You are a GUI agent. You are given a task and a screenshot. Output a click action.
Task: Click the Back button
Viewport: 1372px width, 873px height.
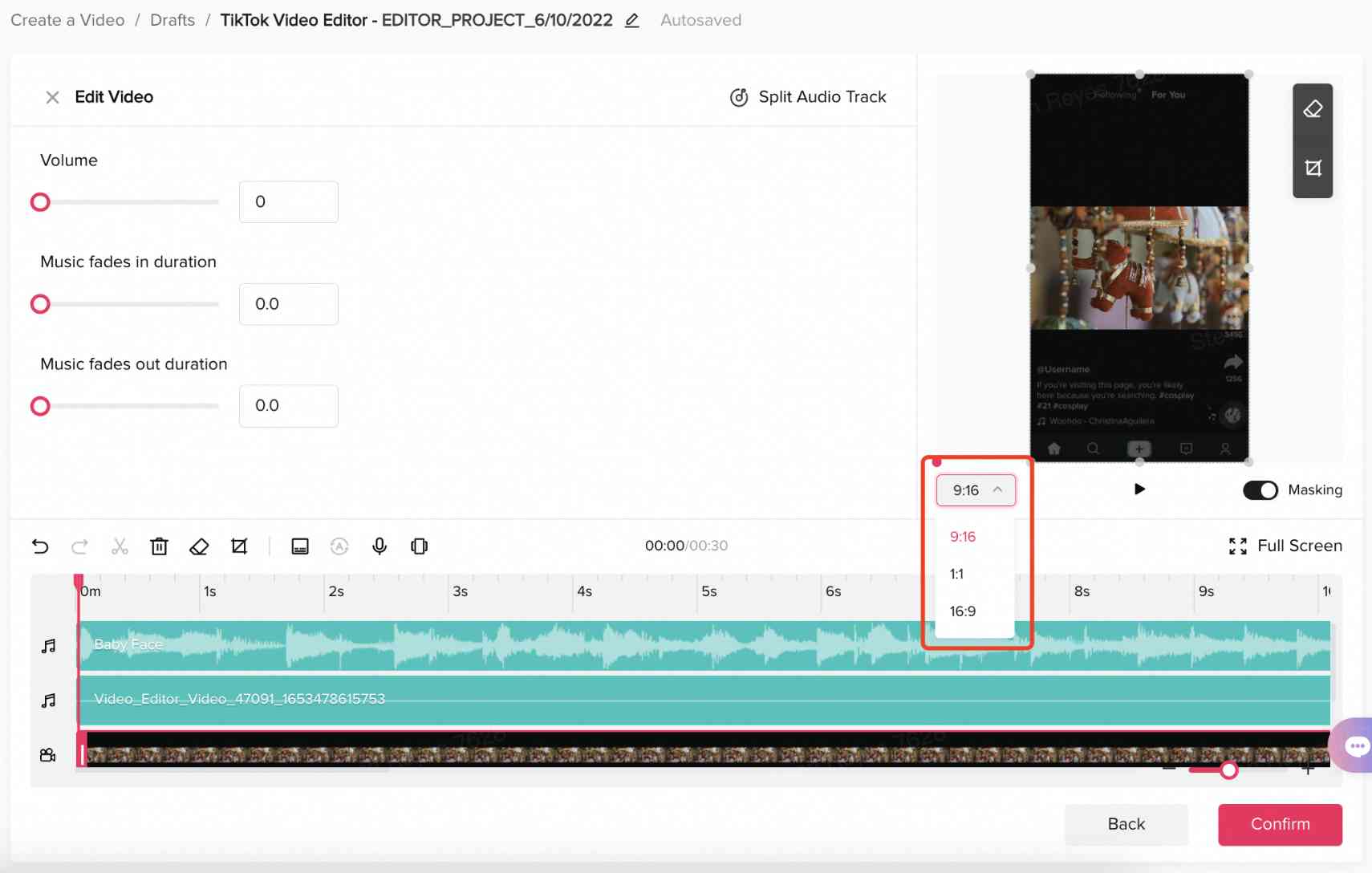1126,824
